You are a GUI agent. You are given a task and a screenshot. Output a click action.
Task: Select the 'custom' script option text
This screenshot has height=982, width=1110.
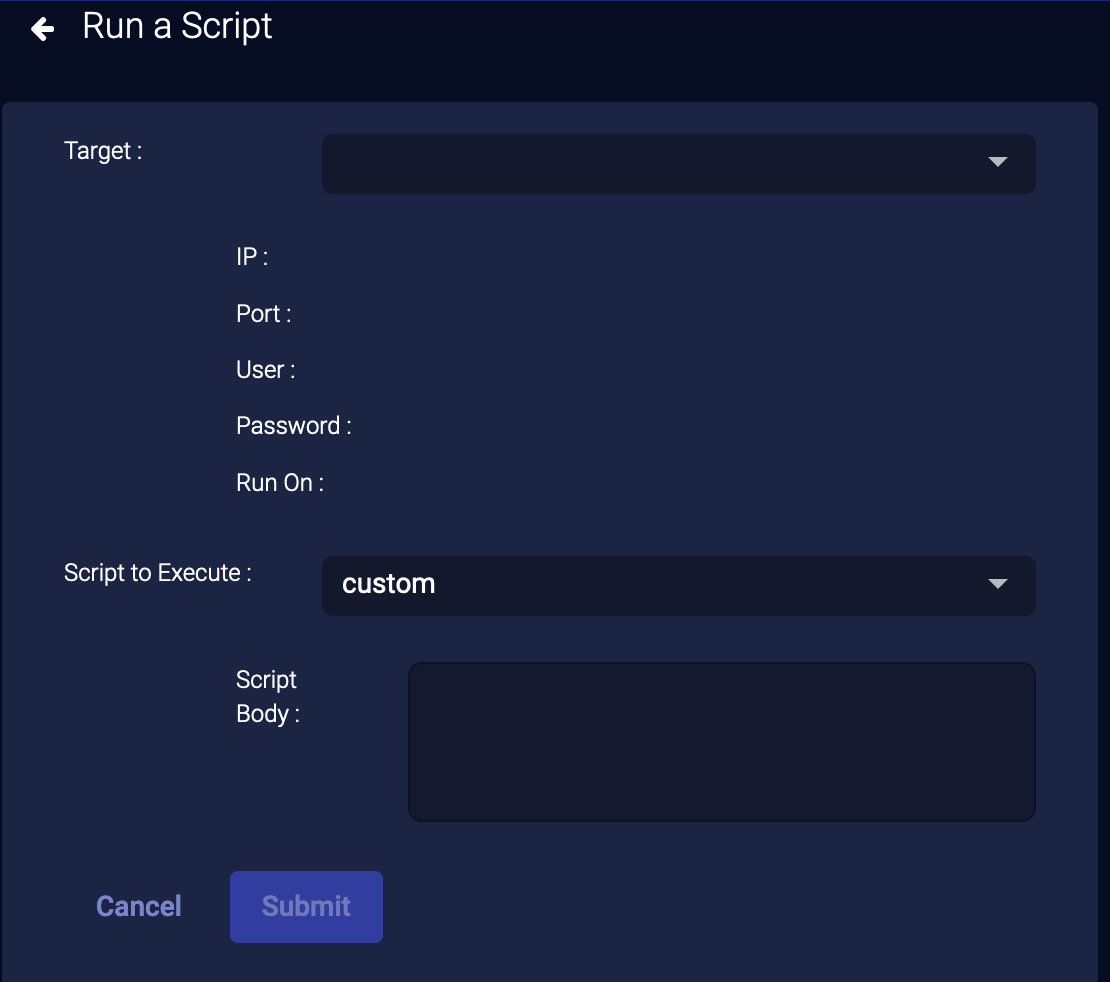click(389, 584)
